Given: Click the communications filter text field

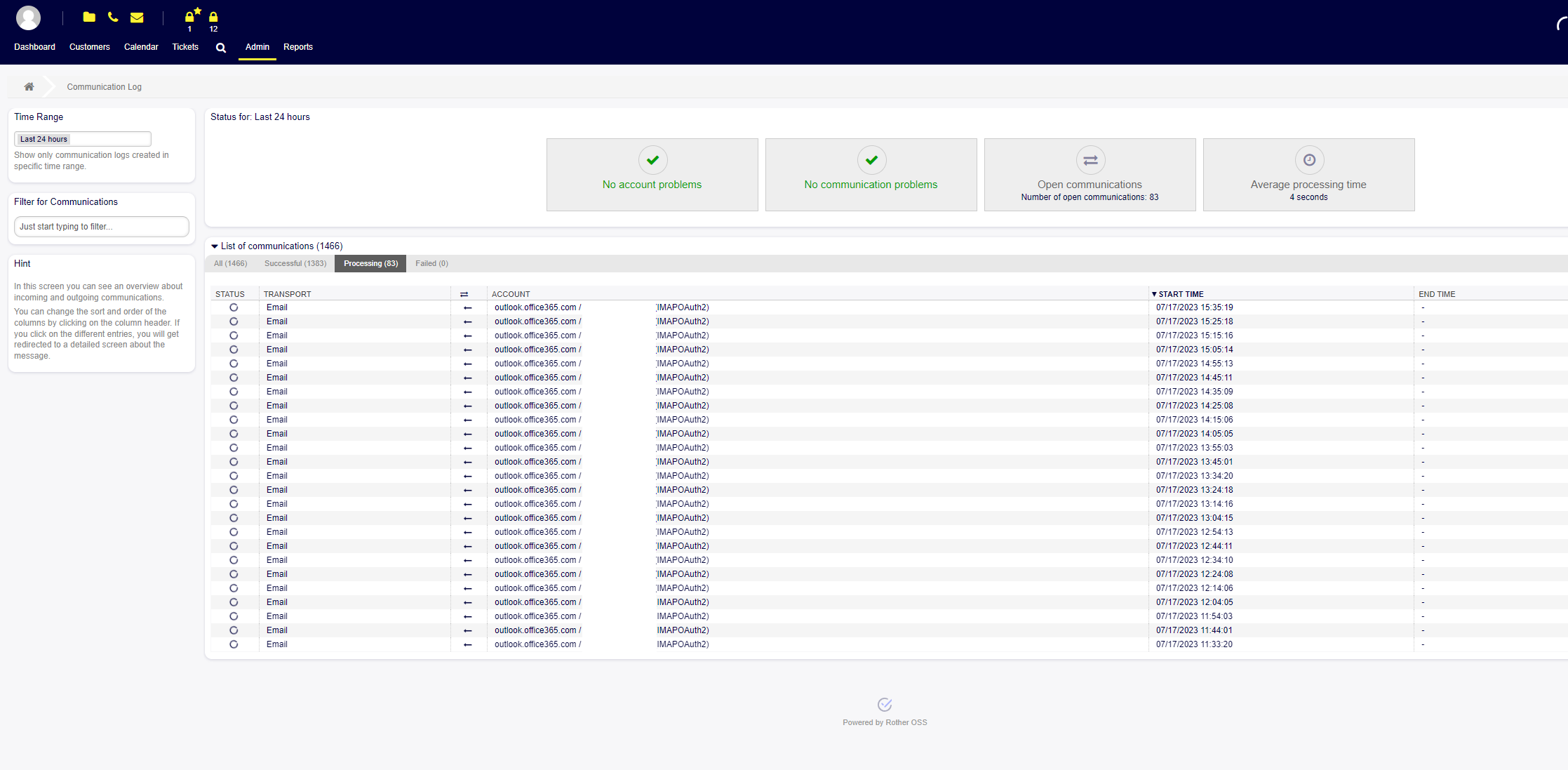Looking at the screenshot, I should [x=102, y=227].
